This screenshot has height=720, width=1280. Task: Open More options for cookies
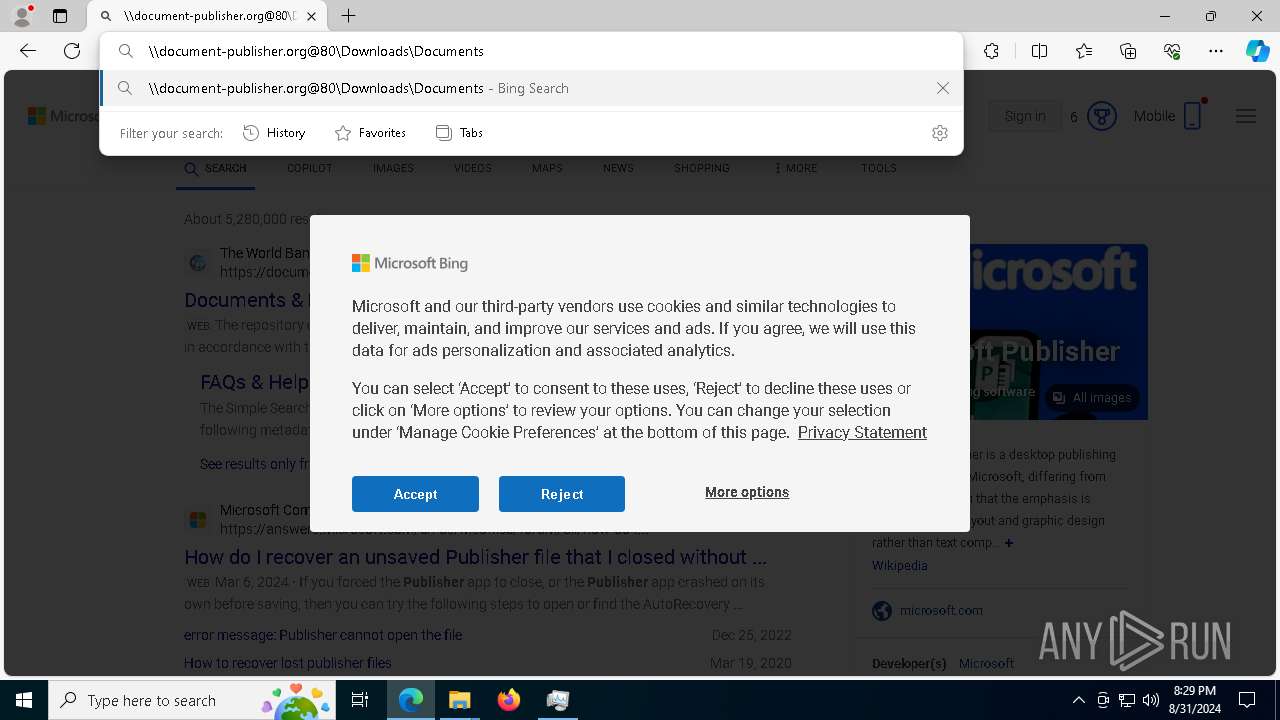pyautogui.click(x=747, y=492)
